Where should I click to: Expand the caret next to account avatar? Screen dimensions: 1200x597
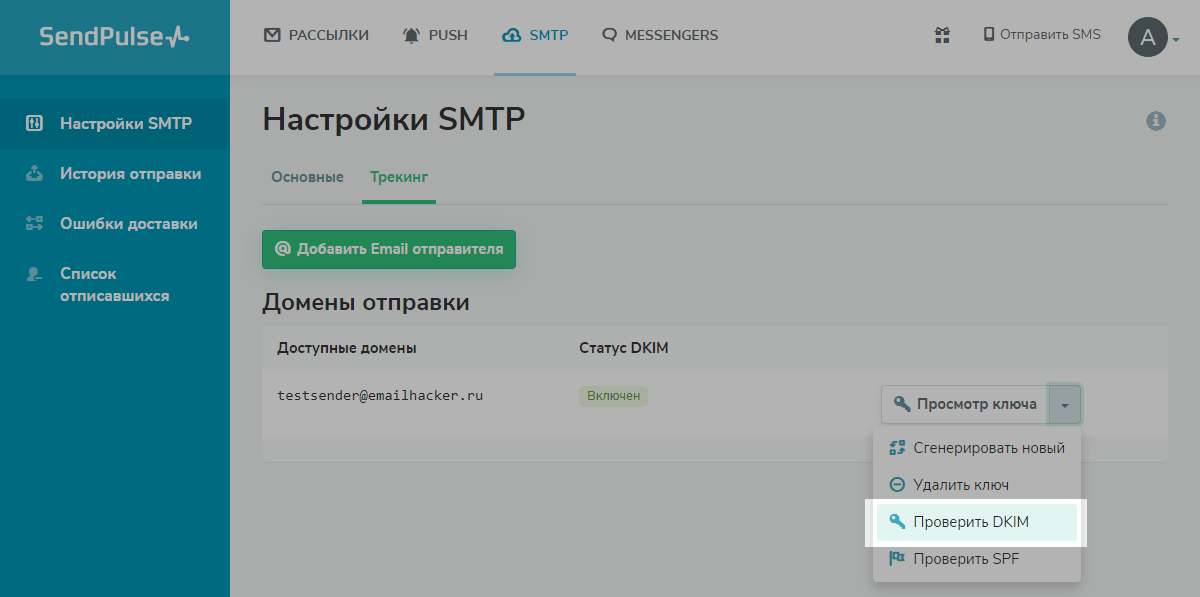pos(1176,40)
